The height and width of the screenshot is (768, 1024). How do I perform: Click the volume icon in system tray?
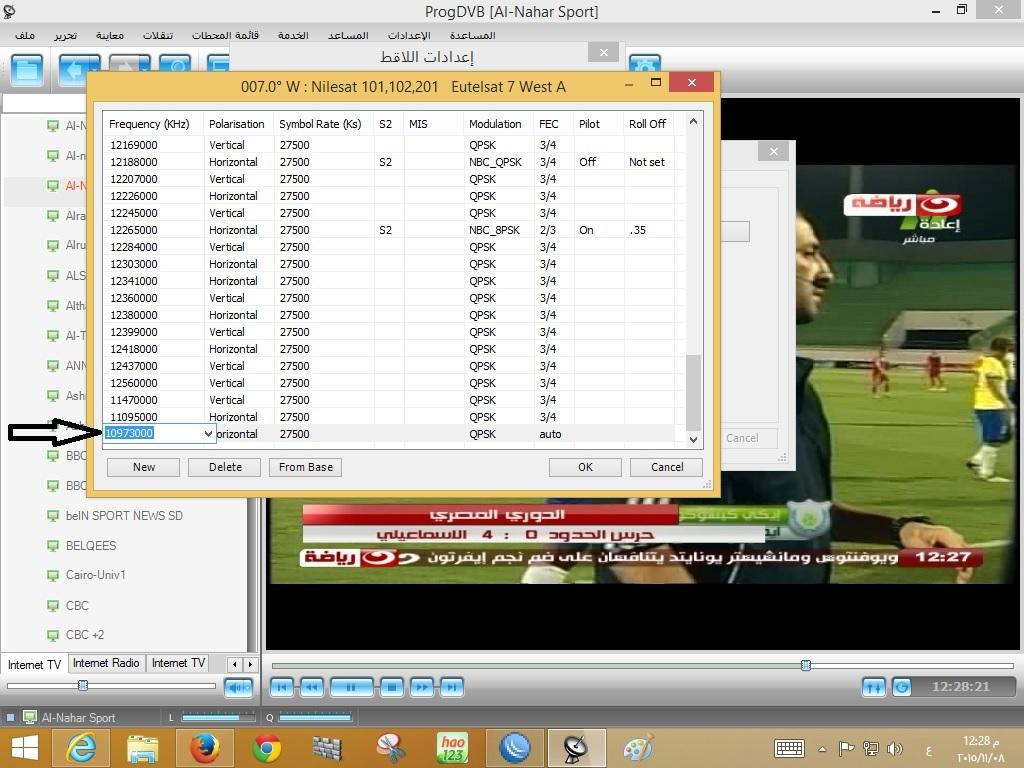pyautogui.click(x=894, y=748)
